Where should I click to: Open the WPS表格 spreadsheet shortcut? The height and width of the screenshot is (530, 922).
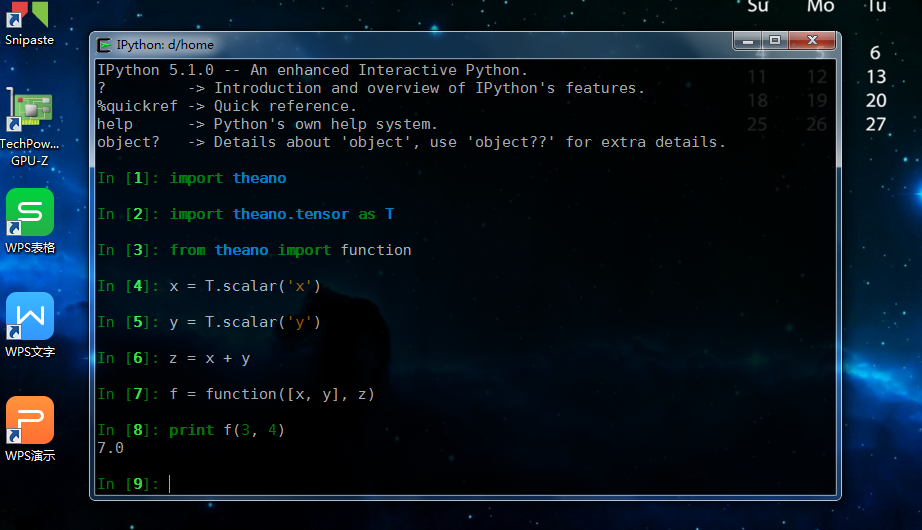point(29,221)
